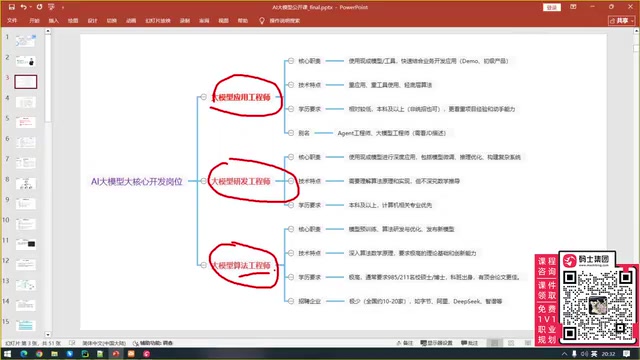Viewport: 640px width, 360px height.
Task: Open the 幻灯片放映 ribbon tab
Action: point(158,20)
